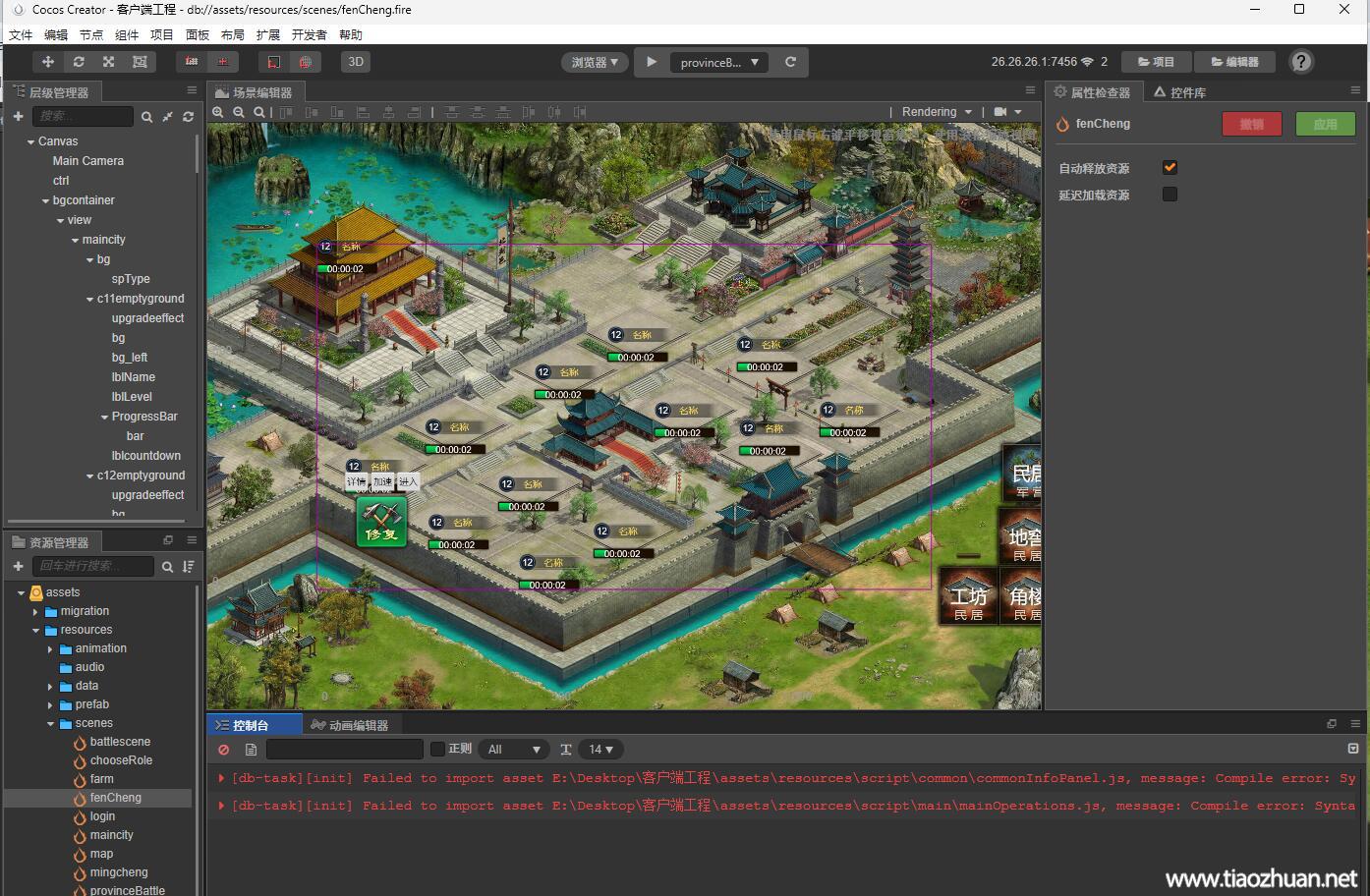Select the Move transform tool
This screenshot has width=1370, height=896.
click(47, 62)
